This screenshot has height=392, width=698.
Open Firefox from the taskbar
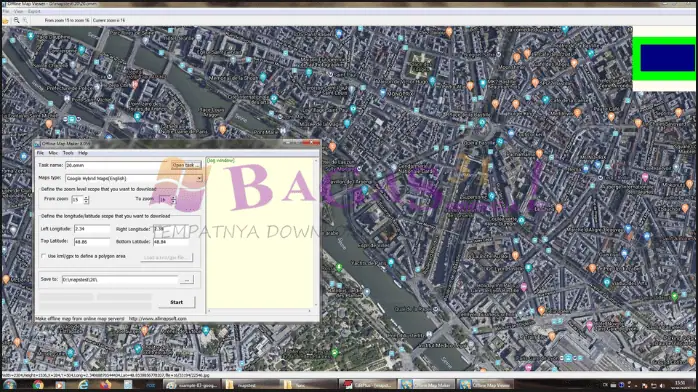(106, 385)
